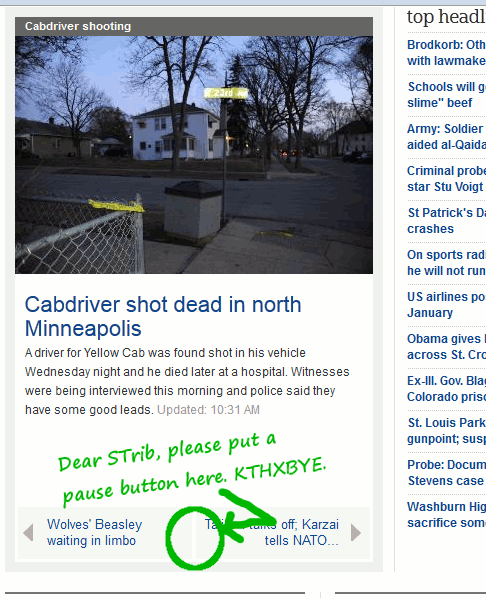Click the article summary about Yellow Cab driver
The width and height of the screenshot is (486, 598).
(x=187, y=381)
